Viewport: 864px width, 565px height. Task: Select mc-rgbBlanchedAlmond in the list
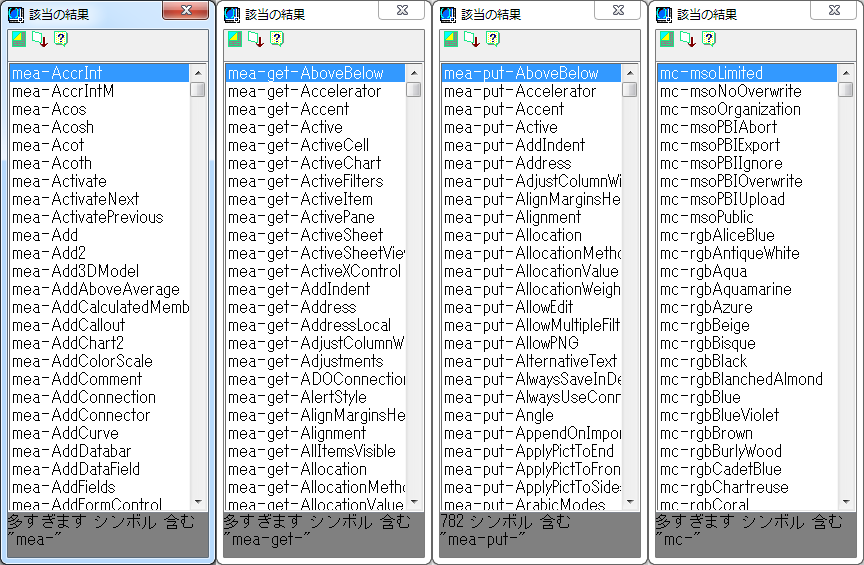click(747, 379)
